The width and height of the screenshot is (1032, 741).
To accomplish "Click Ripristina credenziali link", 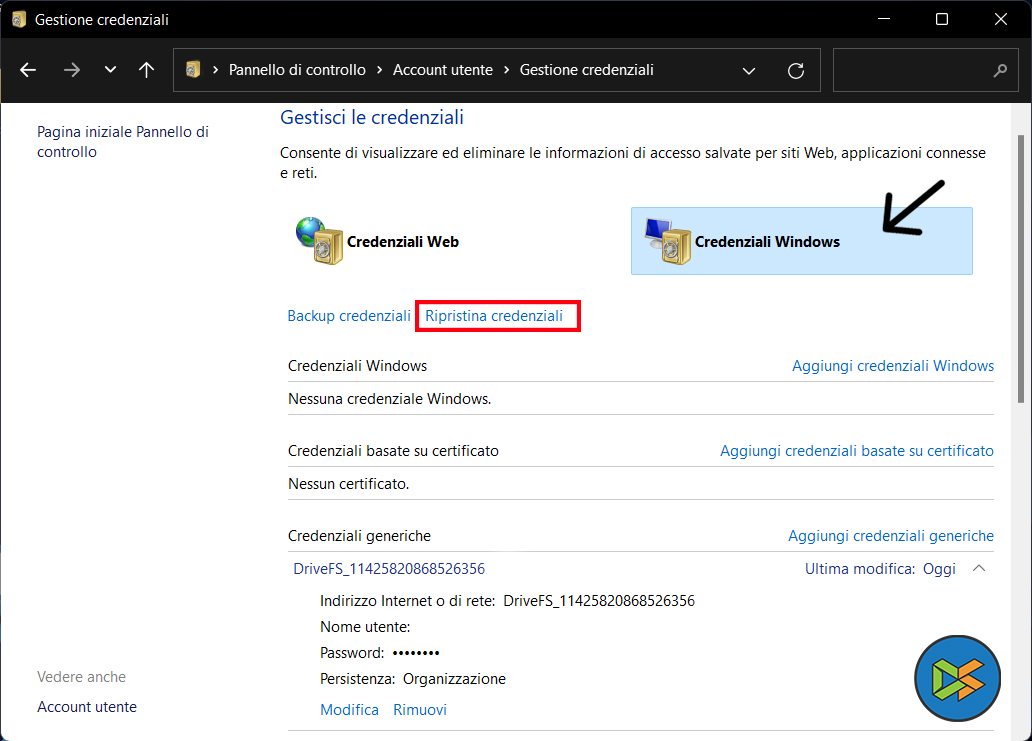I will point(494,316).
